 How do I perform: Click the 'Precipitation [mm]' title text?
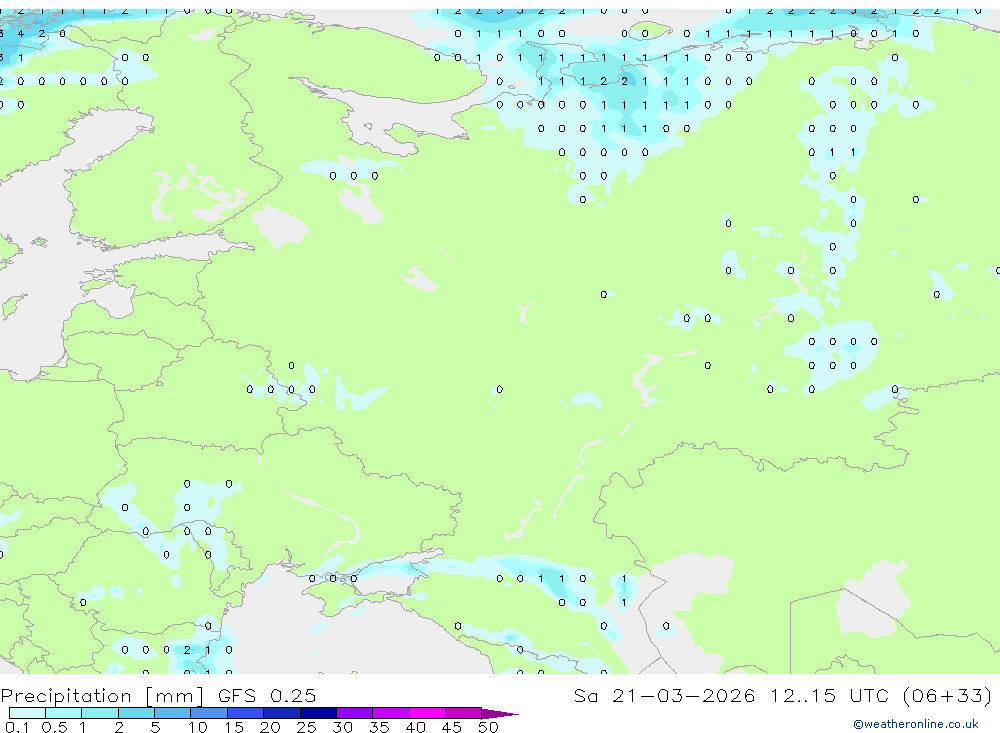[x=103, y=696]
